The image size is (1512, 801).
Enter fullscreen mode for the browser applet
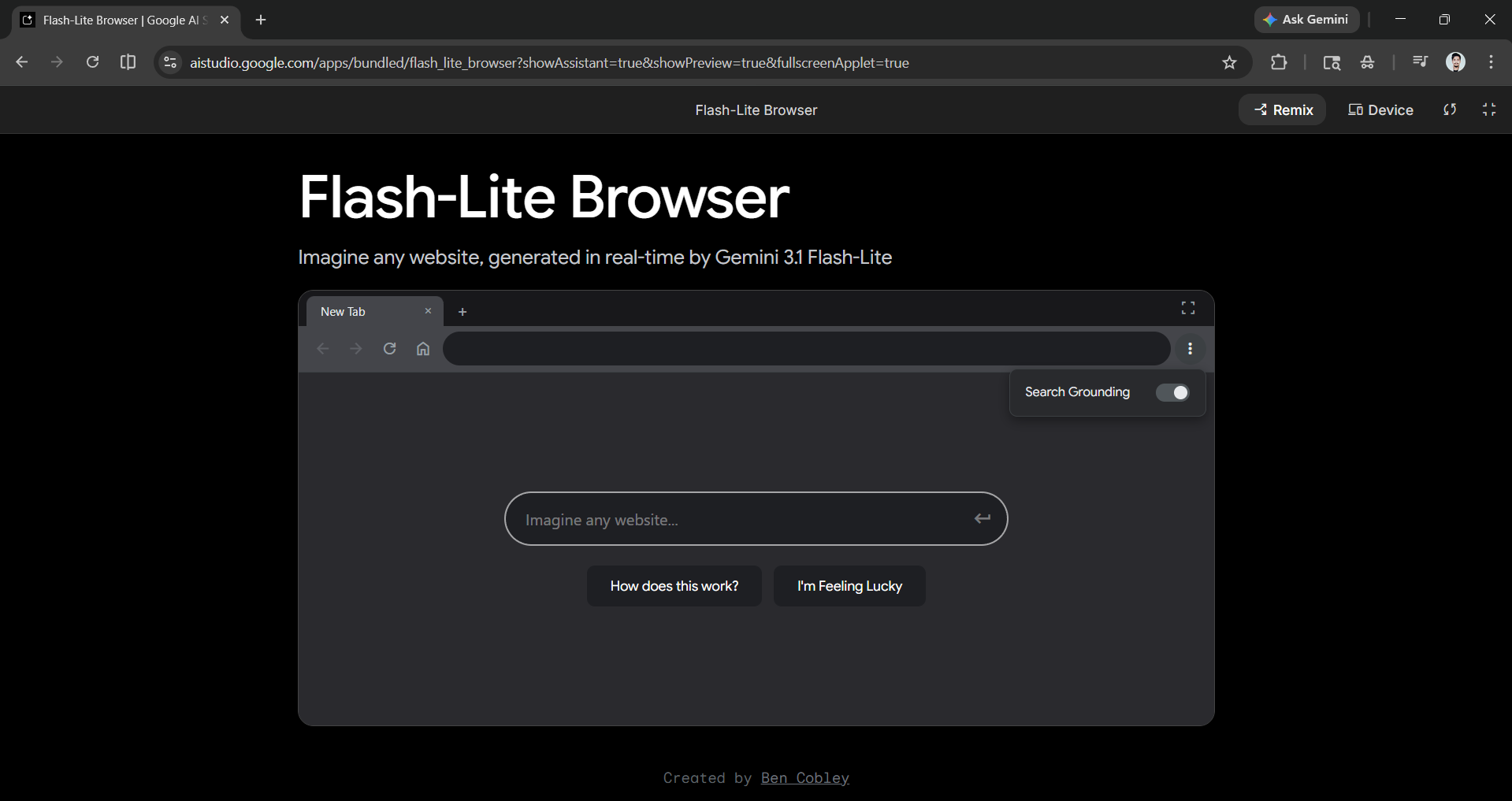coord(1187,308)
